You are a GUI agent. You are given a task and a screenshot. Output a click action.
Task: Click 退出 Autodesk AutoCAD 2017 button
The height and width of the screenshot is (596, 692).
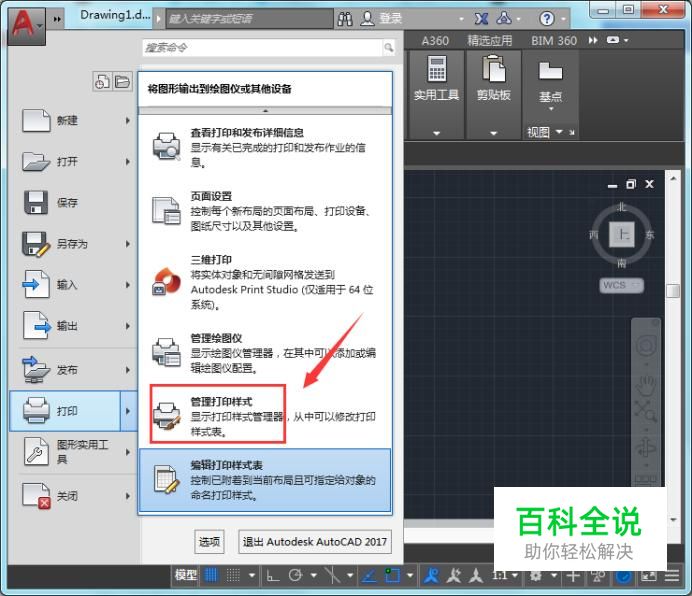(315, 542)
